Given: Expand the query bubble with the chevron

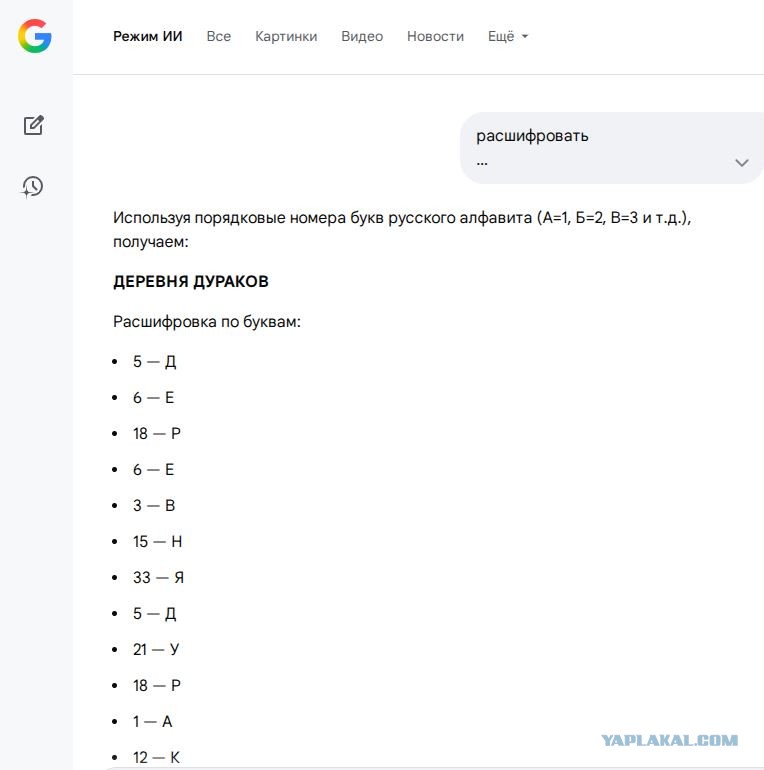Looking at the screenshot, I should click(741, 163).
